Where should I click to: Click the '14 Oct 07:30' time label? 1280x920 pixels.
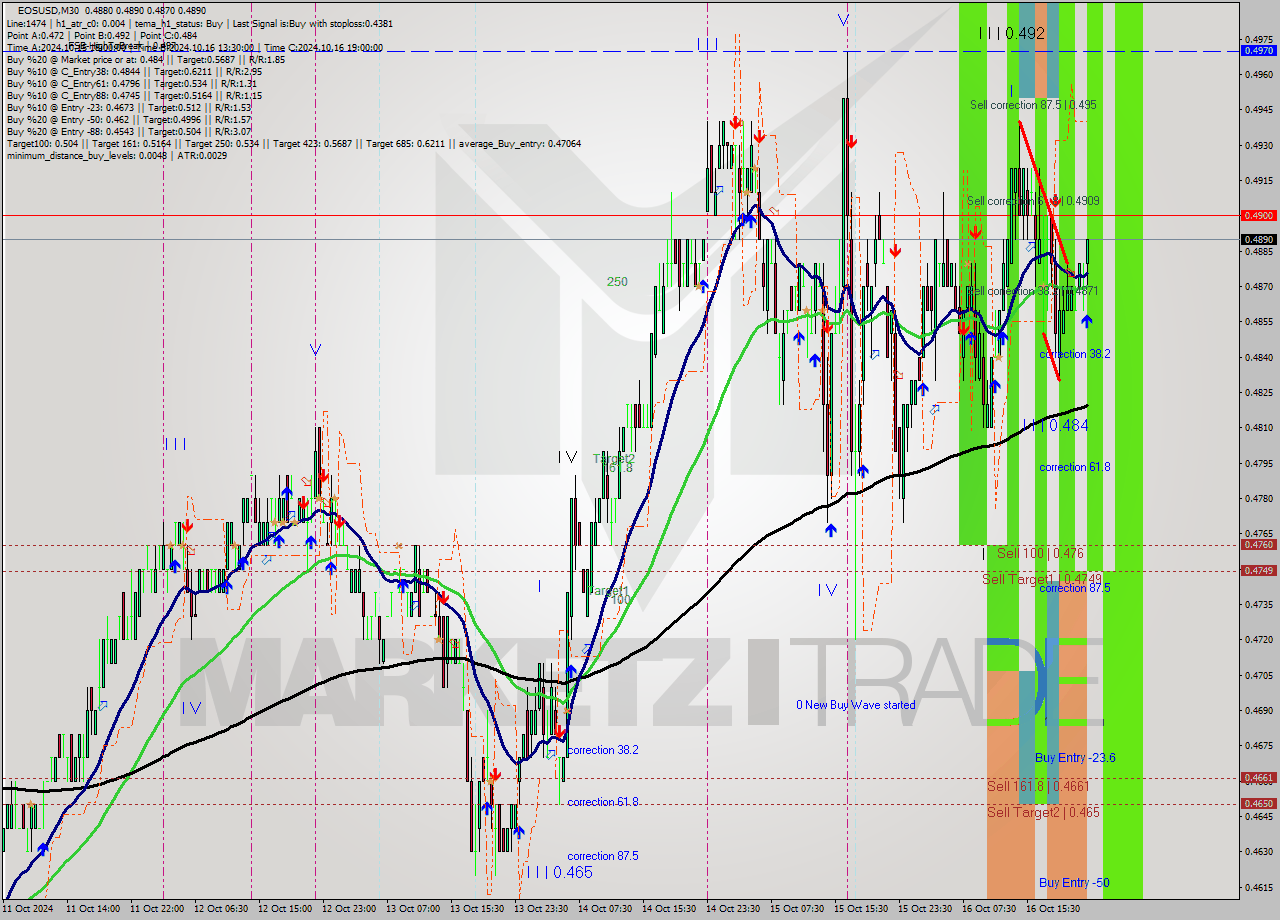tap(605, 909)
